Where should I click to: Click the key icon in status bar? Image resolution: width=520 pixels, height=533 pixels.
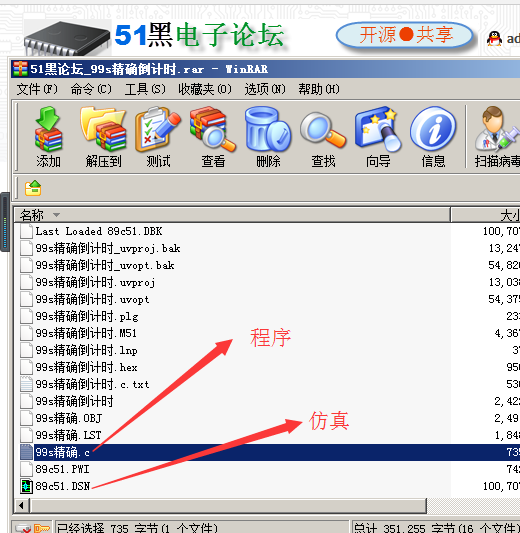pos(42,528)
